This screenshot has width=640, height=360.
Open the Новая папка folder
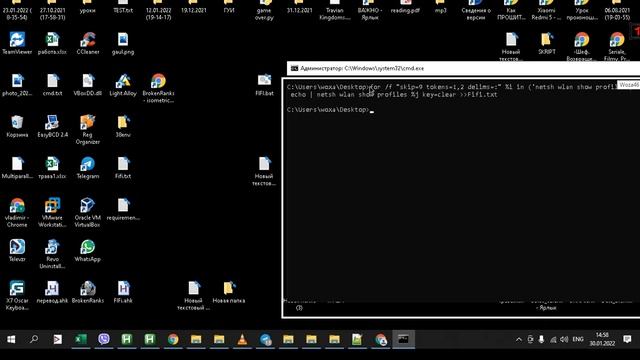pyautogui.click(x=229, y=292)
